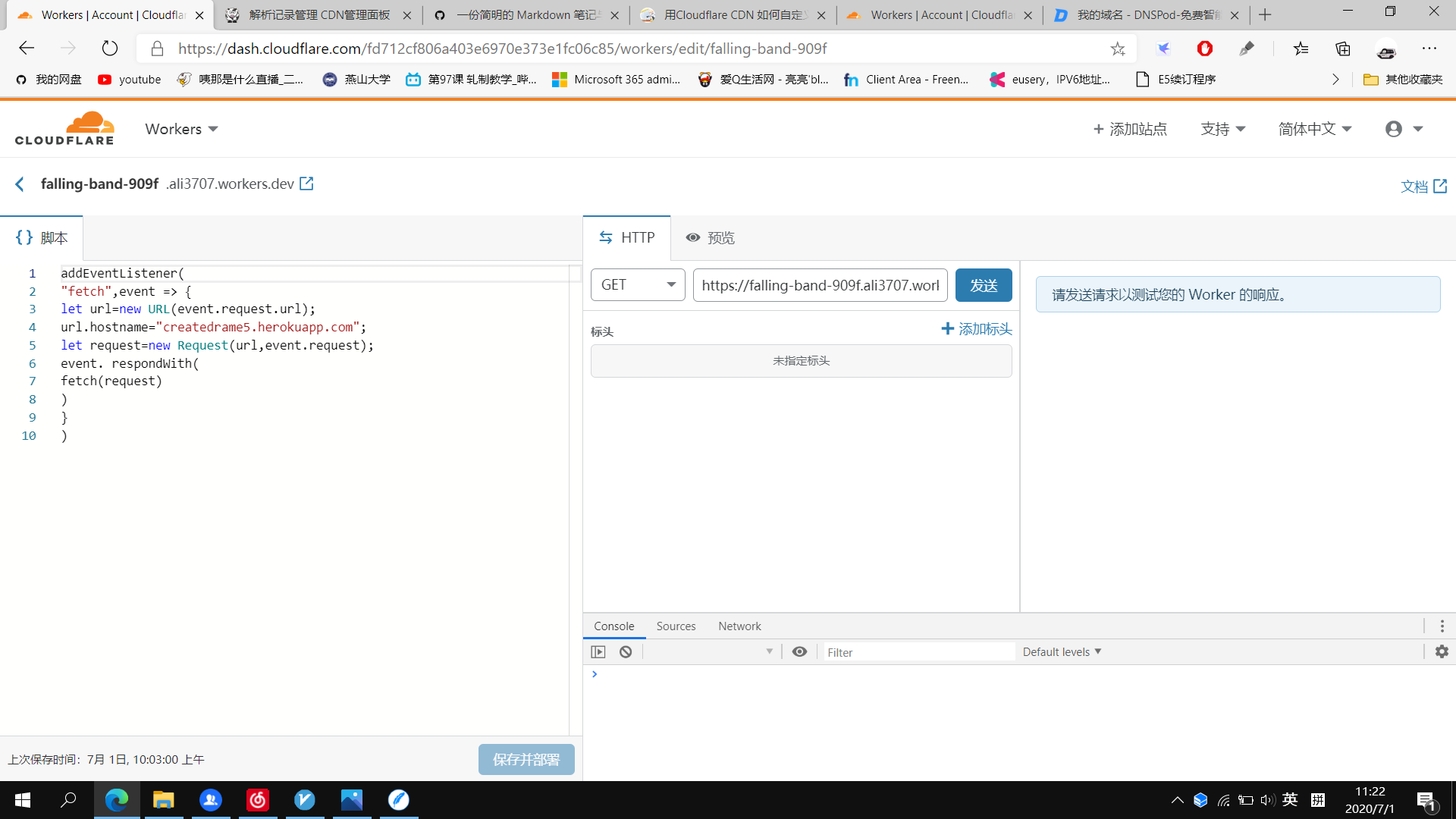Image resolution: width=1456 pixels, height=819 pixels.
Task: Toggle the live expression eye icon
Action: pos(799,652)
